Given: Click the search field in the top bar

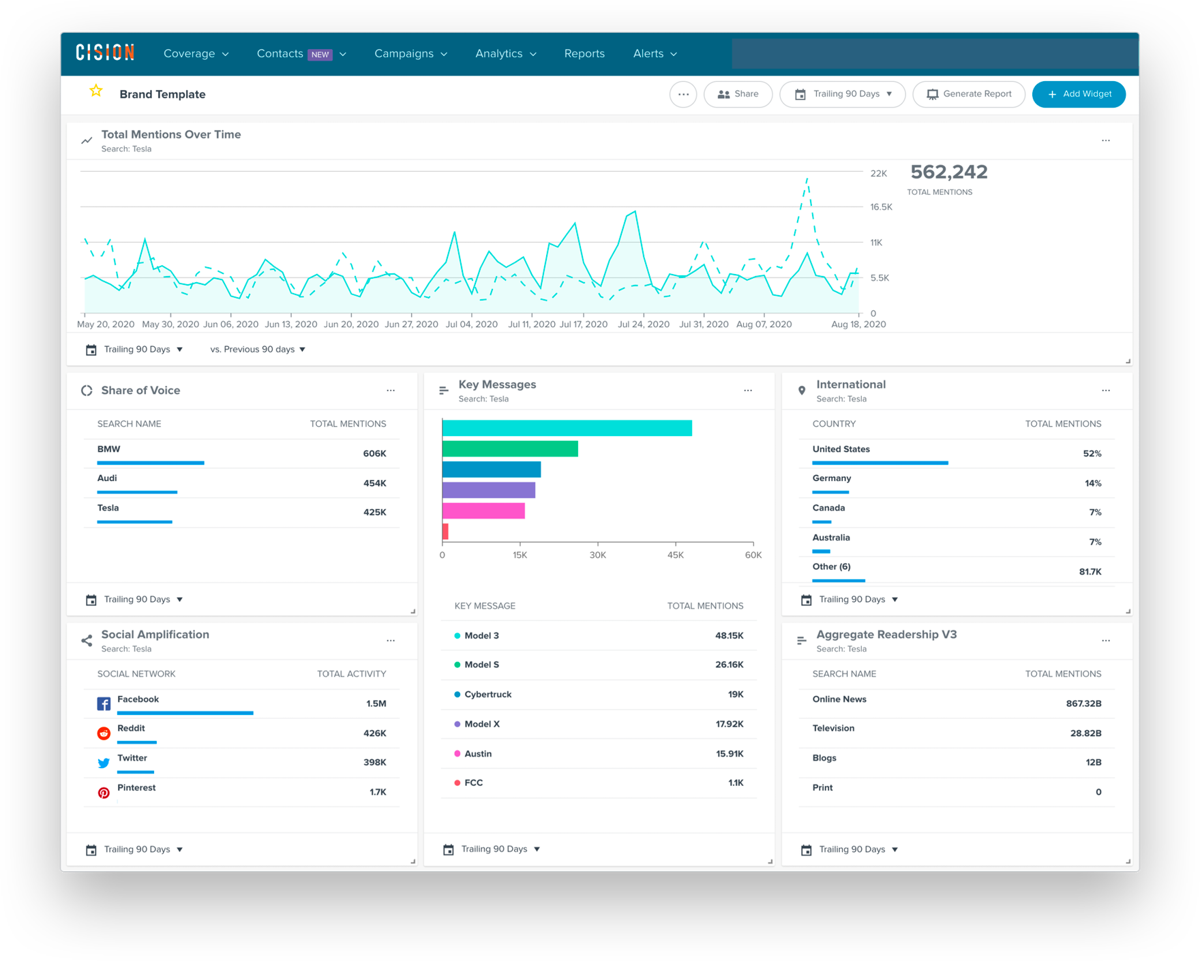Looking at the screenshot, I should tap(934, 54).
